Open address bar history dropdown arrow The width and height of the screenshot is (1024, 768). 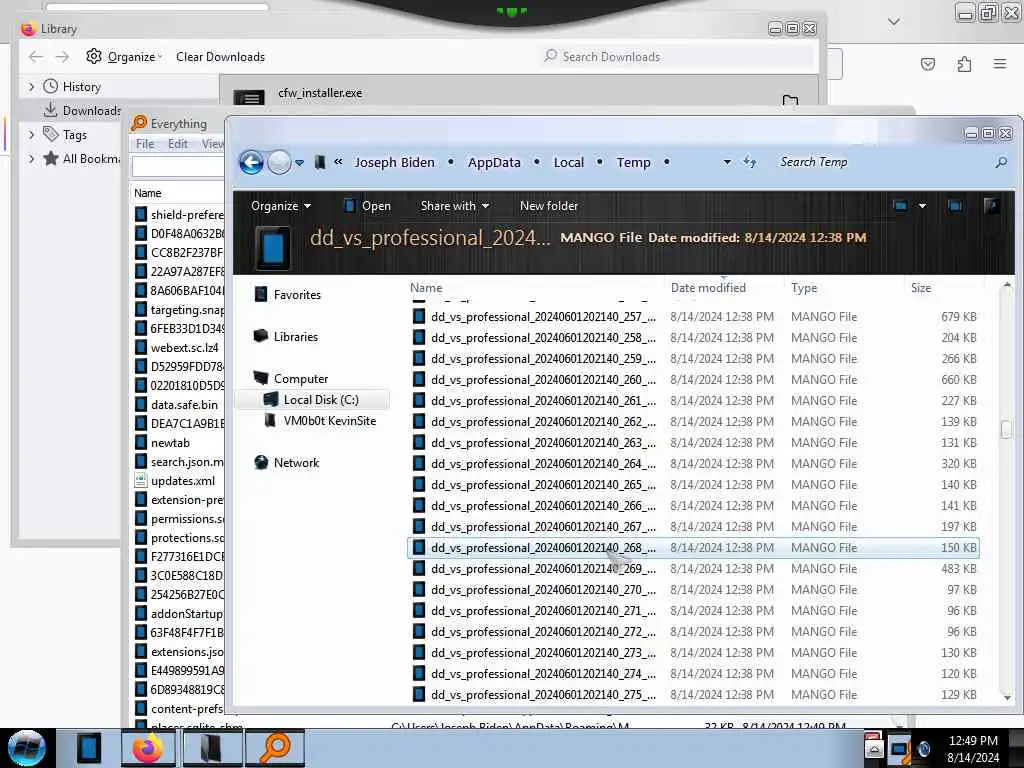(727, 162)
